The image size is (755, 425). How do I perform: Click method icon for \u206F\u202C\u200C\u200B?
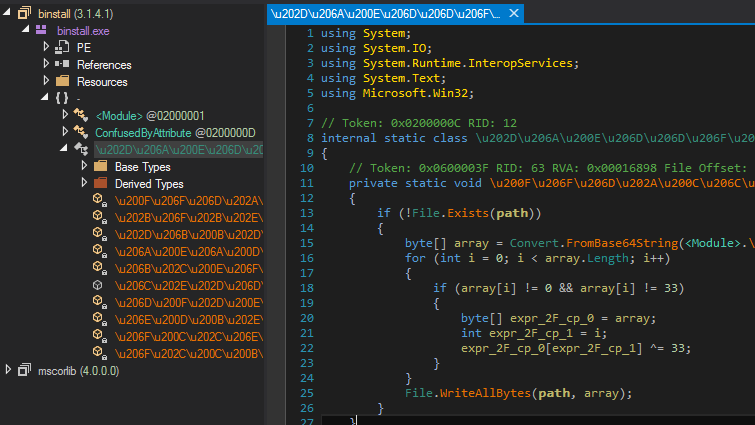point(100,353)
